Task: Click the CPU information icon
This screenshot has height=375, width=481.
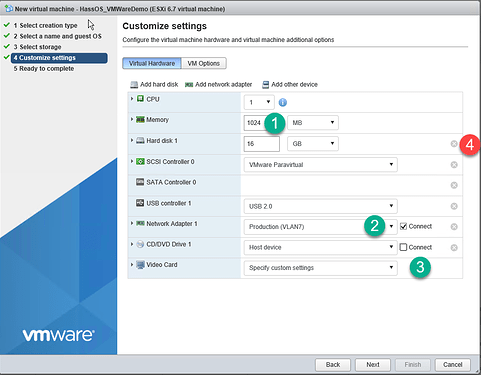Action: tap(283, 102)
